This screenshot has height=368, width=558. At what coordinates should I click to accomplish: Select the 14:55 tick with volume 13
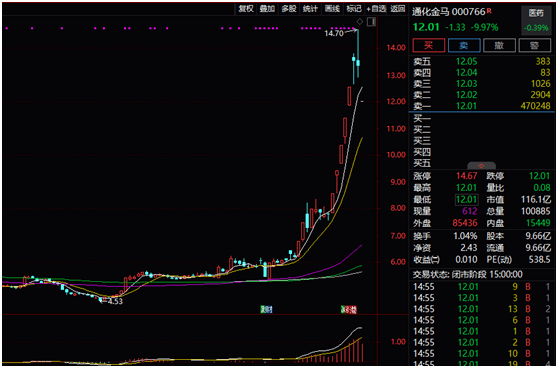tap(481, 309)
